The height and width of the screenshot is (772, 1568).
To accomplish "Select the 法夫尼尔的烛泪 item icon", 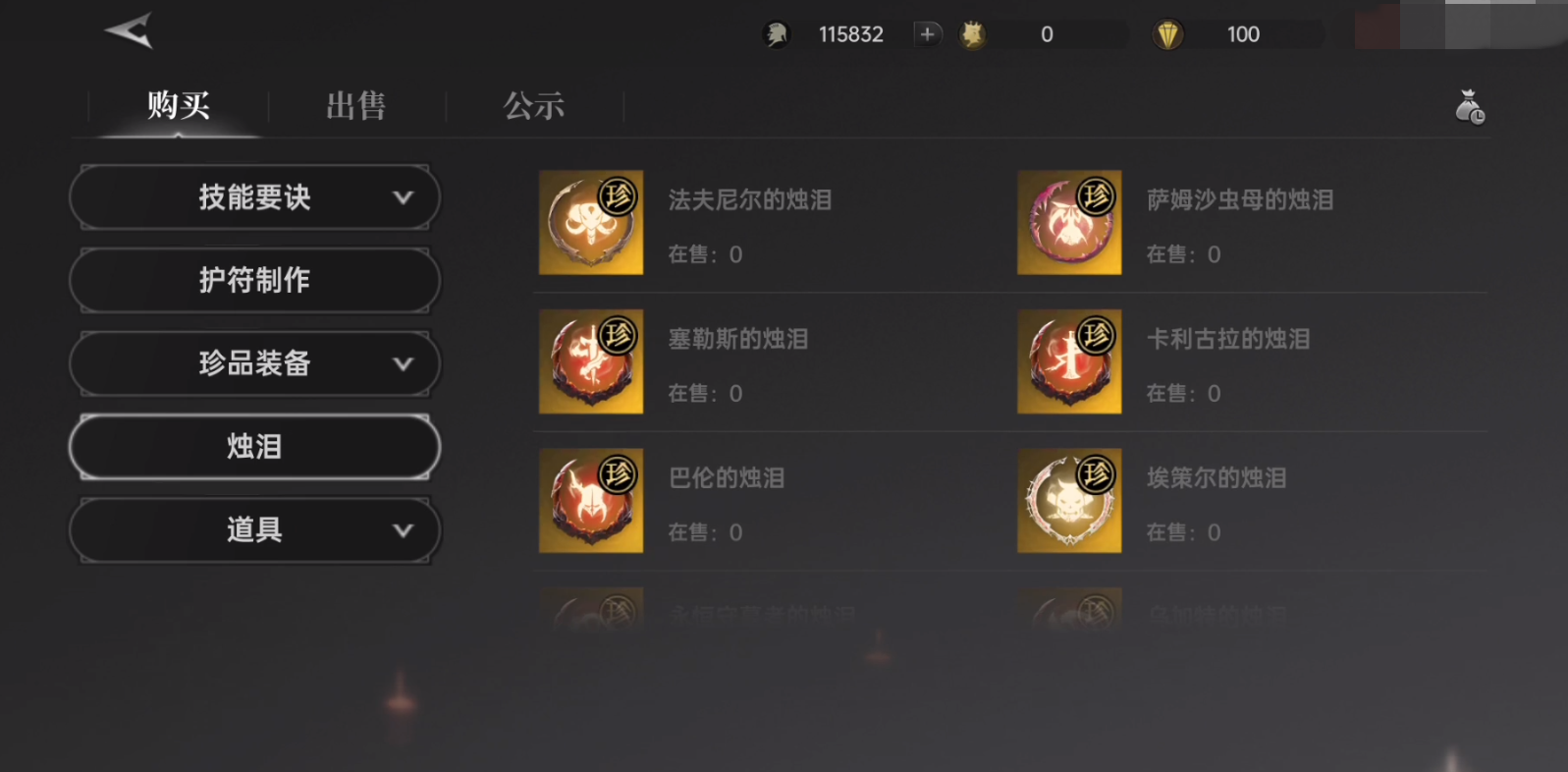I will 591,223.
